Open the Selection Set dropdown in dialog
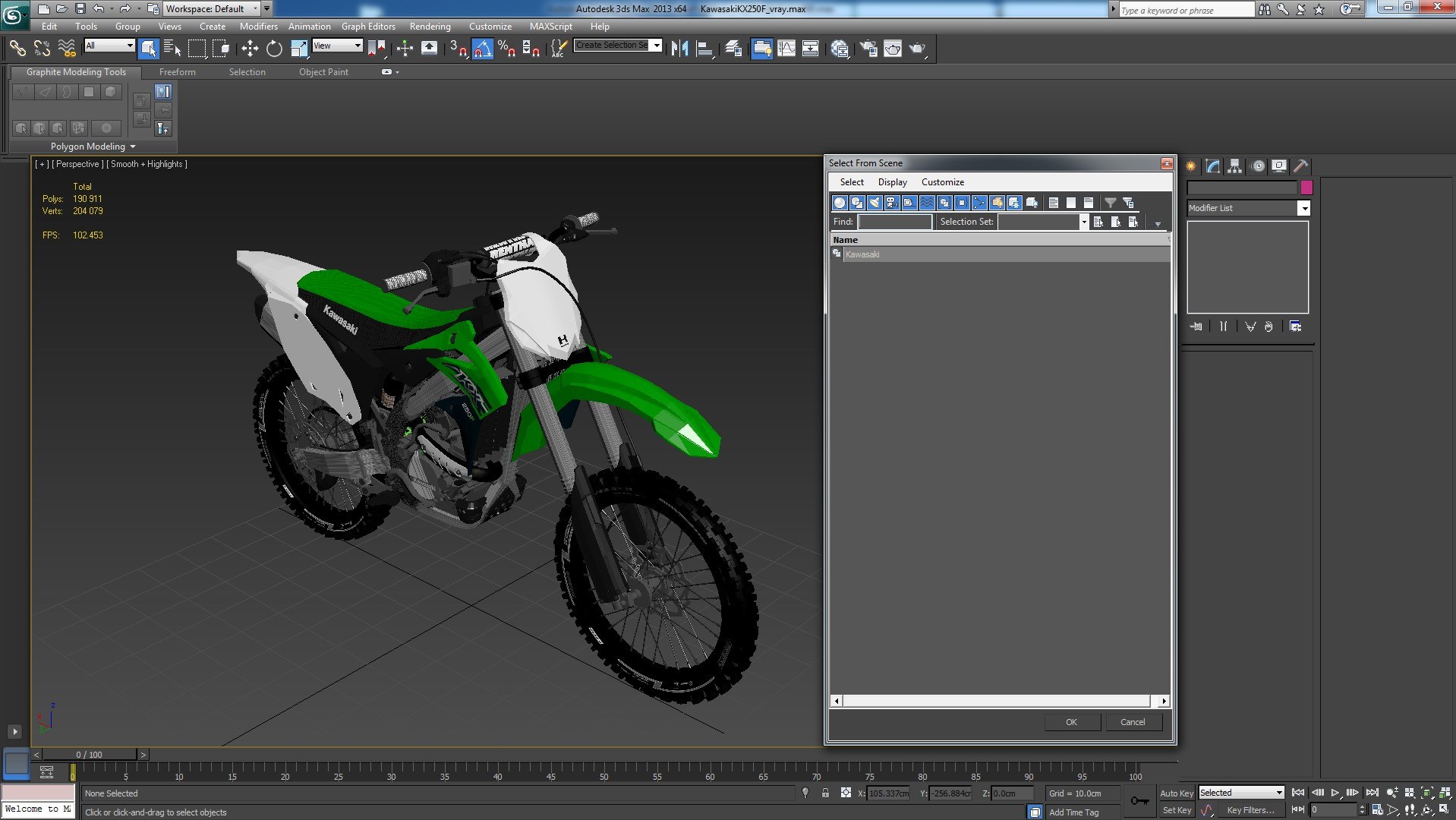Viewport: 1456px width, 820px height. (x=1083, y=222)
